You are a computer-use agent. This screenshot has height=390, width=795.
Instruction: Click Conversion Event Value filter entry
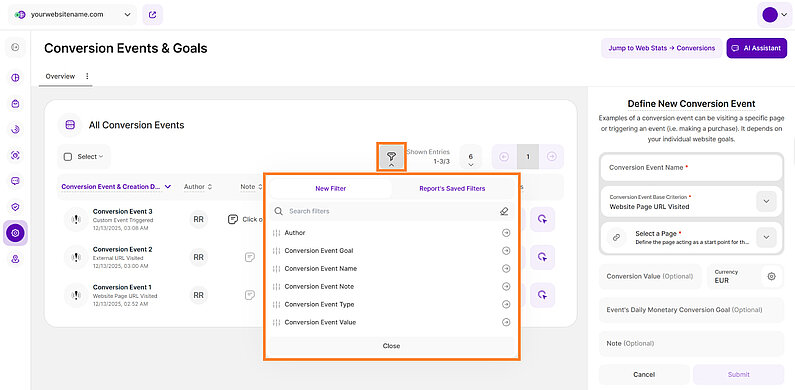coord(391,322)
